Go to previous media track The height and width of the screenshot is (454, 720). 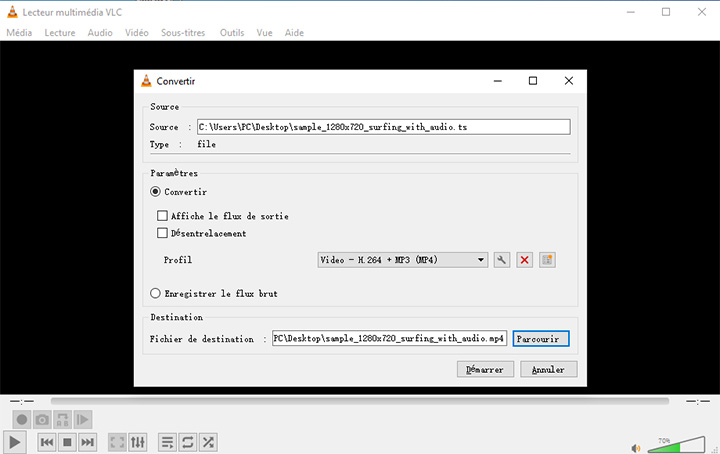pos(47,442)
